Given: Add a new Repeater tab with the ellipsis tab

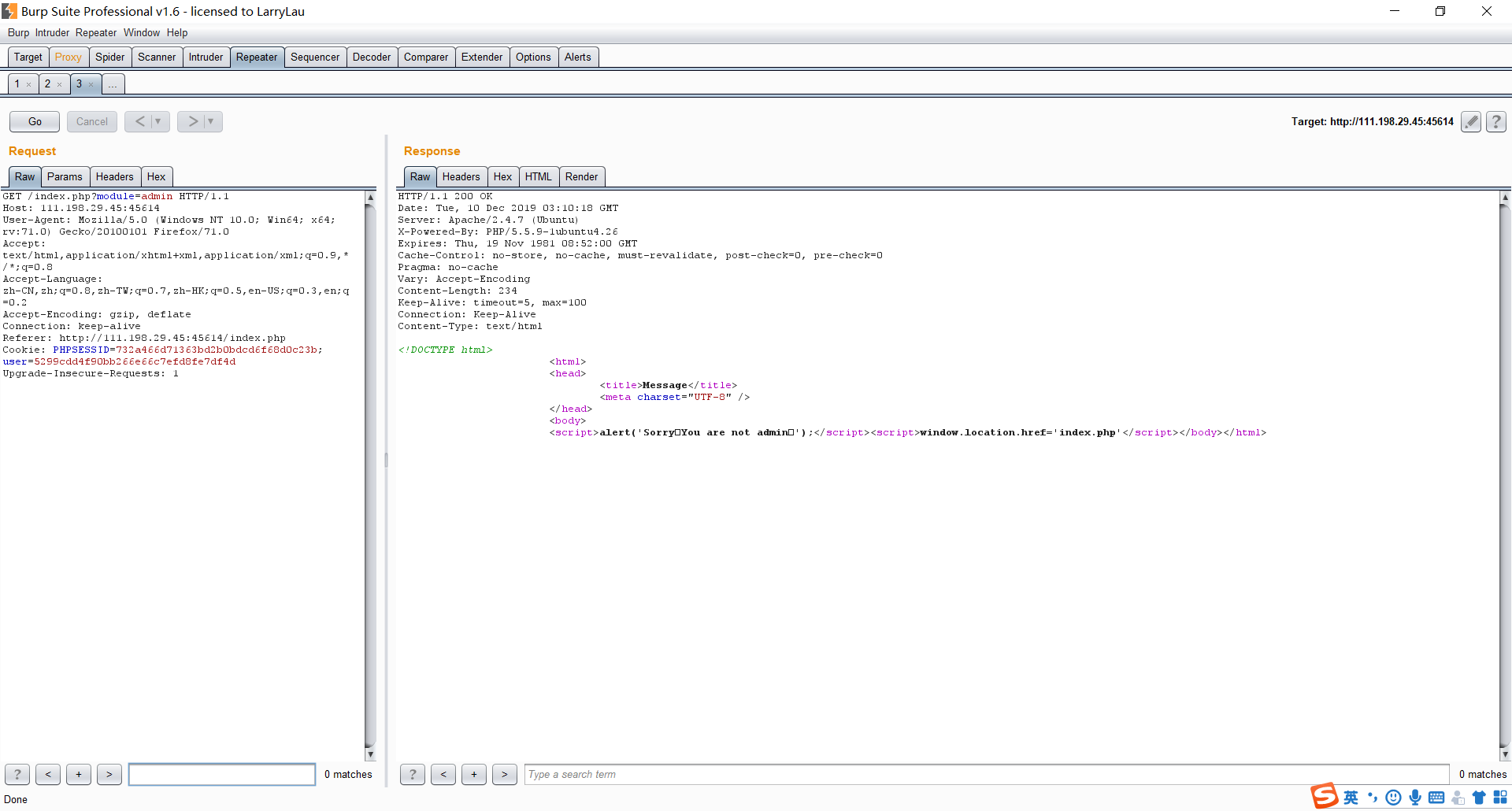Looking at the screenshot, I should (x=113, y=84).
